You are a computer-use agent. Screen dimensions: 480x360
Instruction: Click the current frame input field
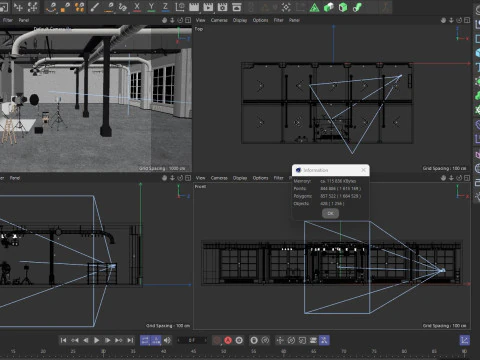pyautogui.click(x=192, y=340)
